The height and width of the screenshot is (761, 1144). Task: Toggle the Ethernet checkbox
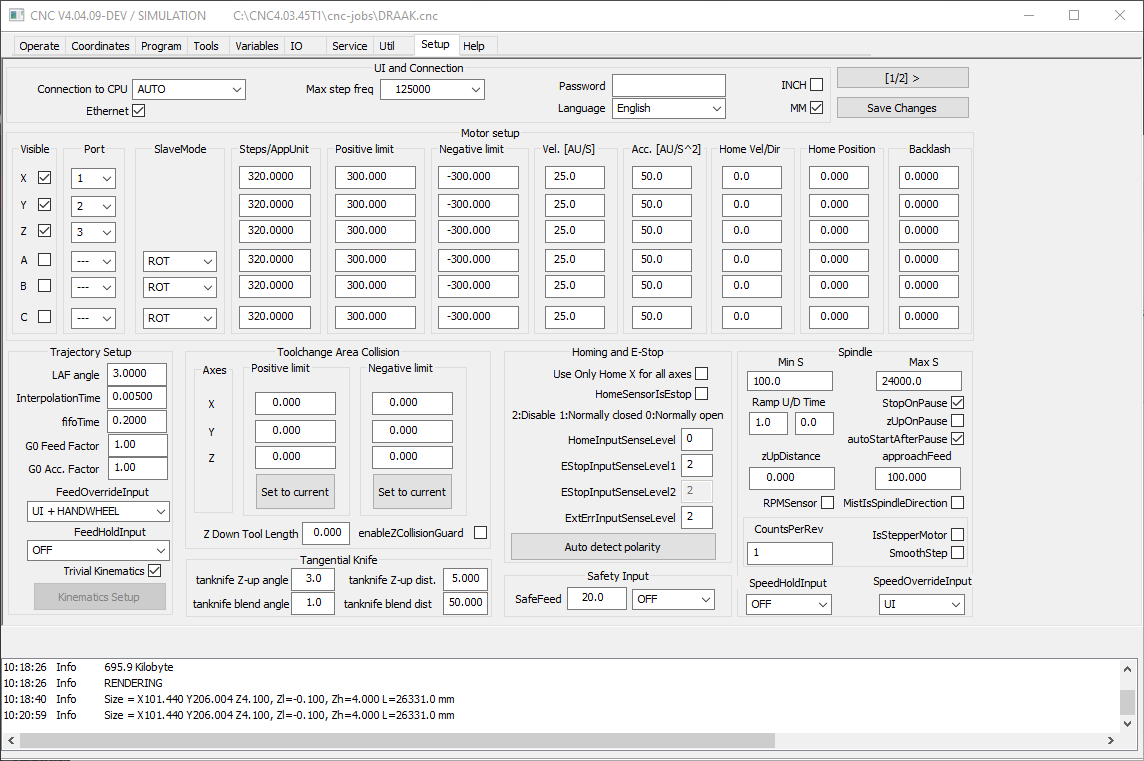(x=139, y=111)
